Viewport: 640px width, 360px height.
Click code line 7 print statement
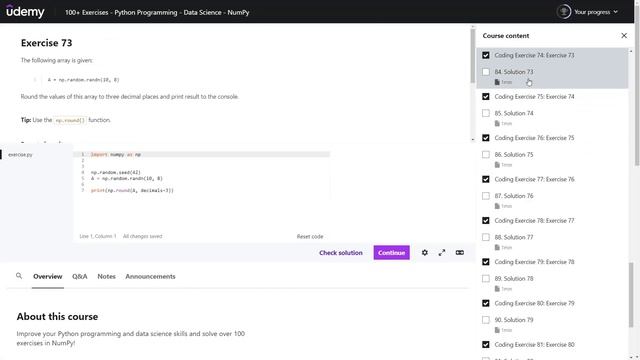pyautogui.click(x=132, y=190)
